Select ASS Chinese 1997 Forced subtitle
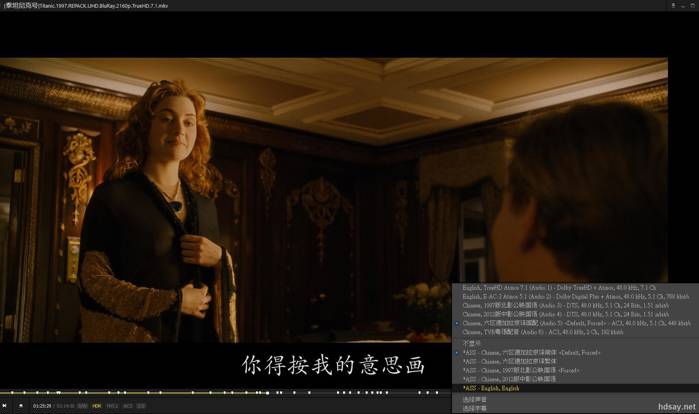 (x=575, y=370)
